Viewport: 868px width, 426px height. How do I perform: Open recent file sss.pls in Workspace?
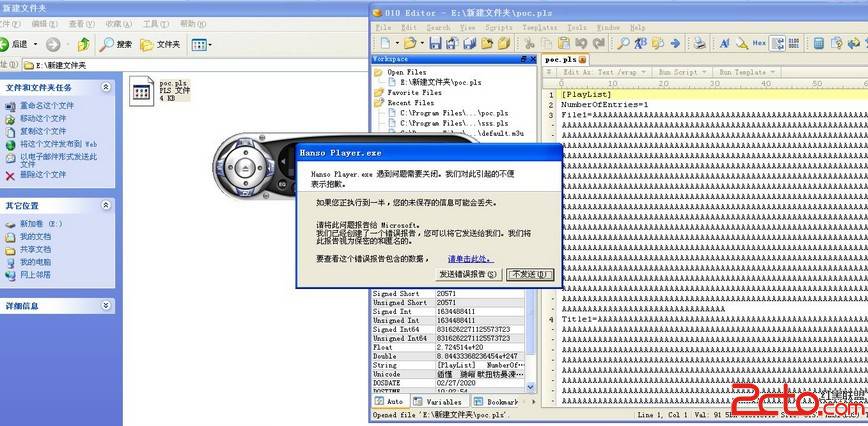(454, 123)
